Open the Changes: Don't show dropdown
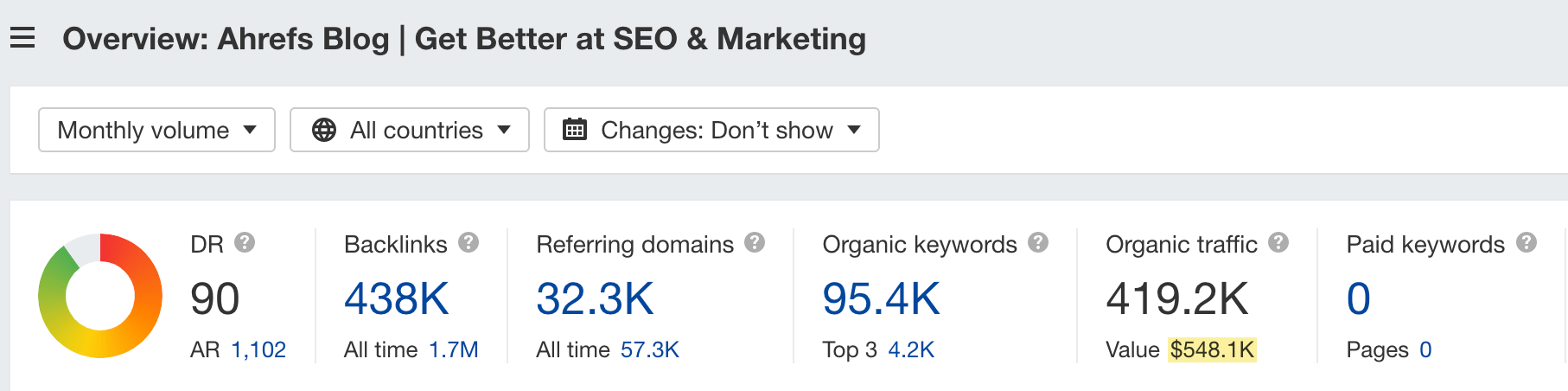Image resolution: width=1568 pixels, height=391 pixels. click(711, 130)
